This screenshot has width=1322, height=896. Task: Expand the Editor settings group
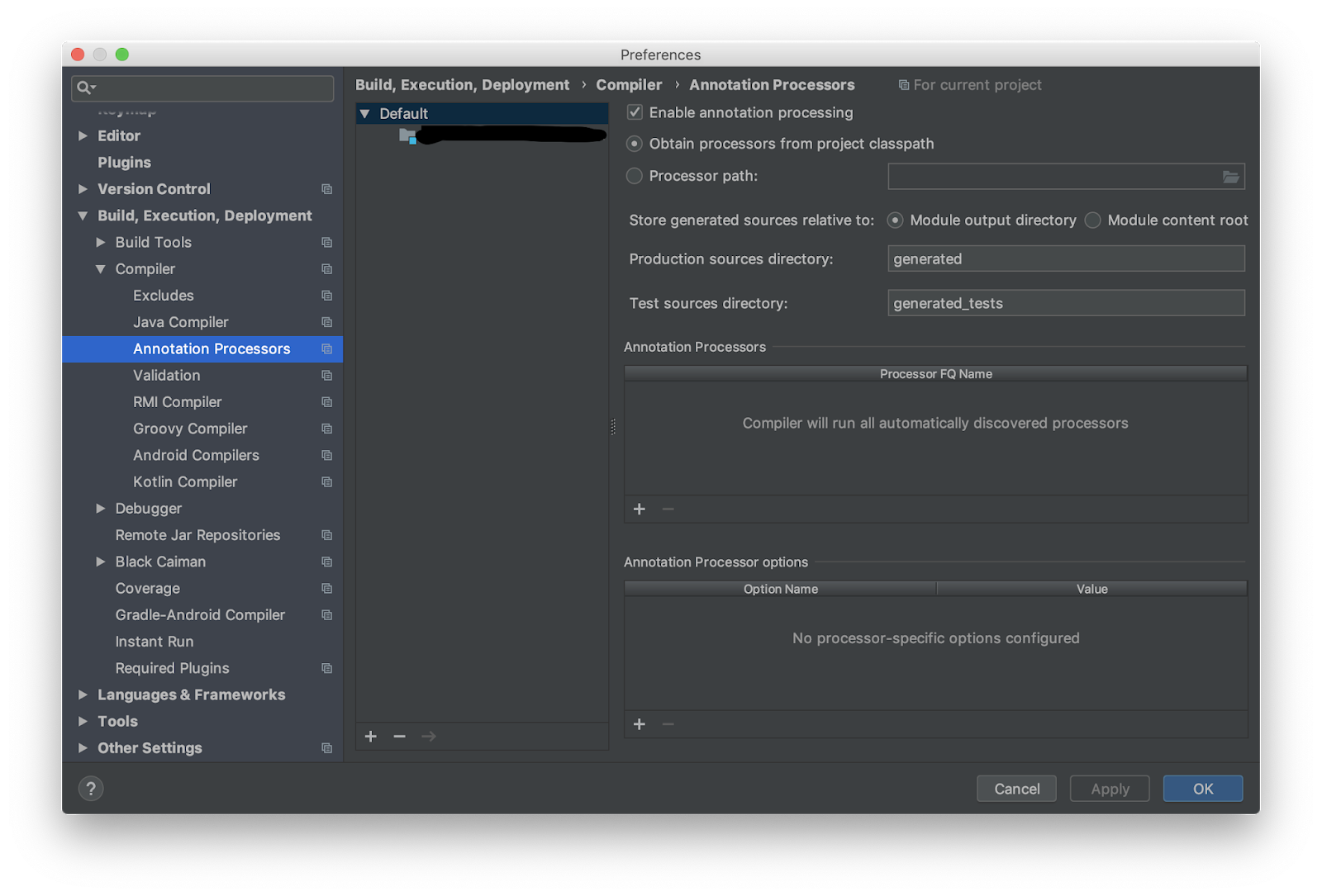pos(83,135)
